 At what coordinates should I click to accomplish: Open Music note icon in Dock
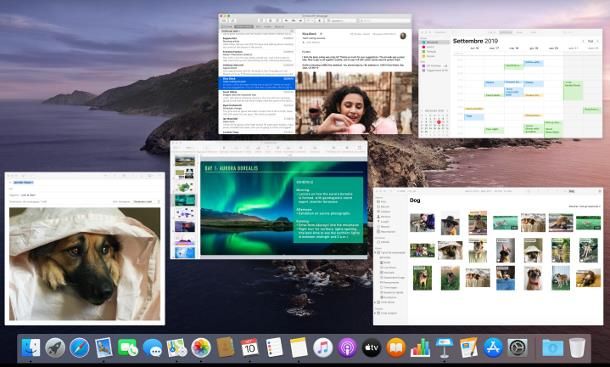coord(323,347)
